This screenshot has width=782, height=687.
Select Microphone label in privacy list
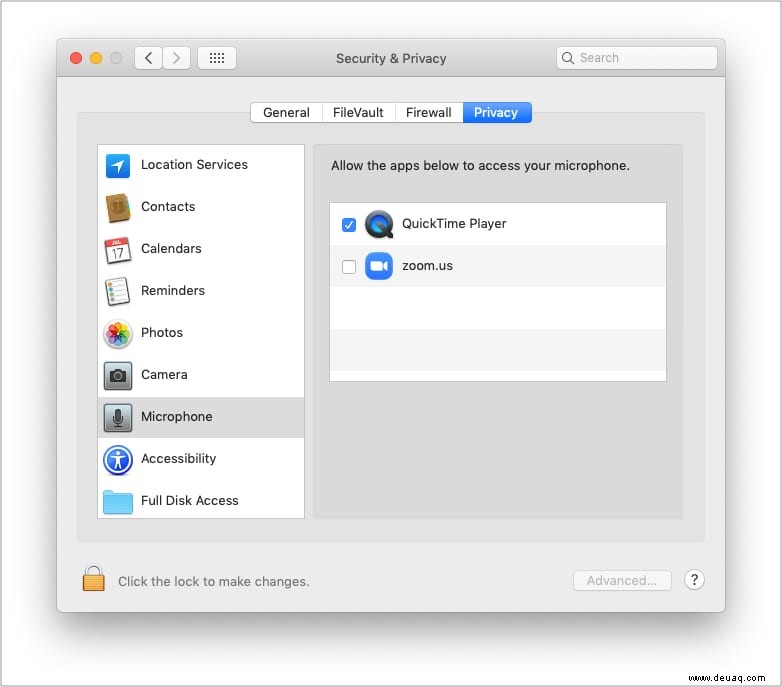177,416
